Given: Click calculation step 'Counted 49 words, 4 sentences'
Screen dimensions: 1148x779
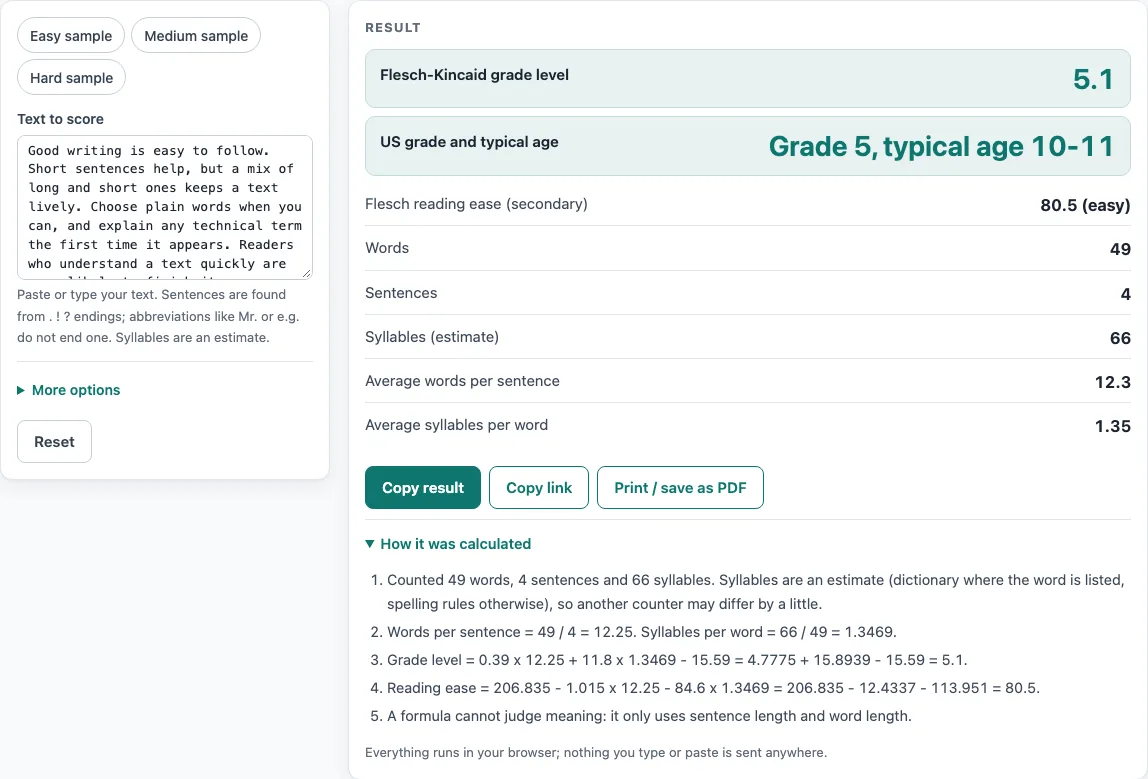Looking at the screenshot, I should (x=756, y=592).
